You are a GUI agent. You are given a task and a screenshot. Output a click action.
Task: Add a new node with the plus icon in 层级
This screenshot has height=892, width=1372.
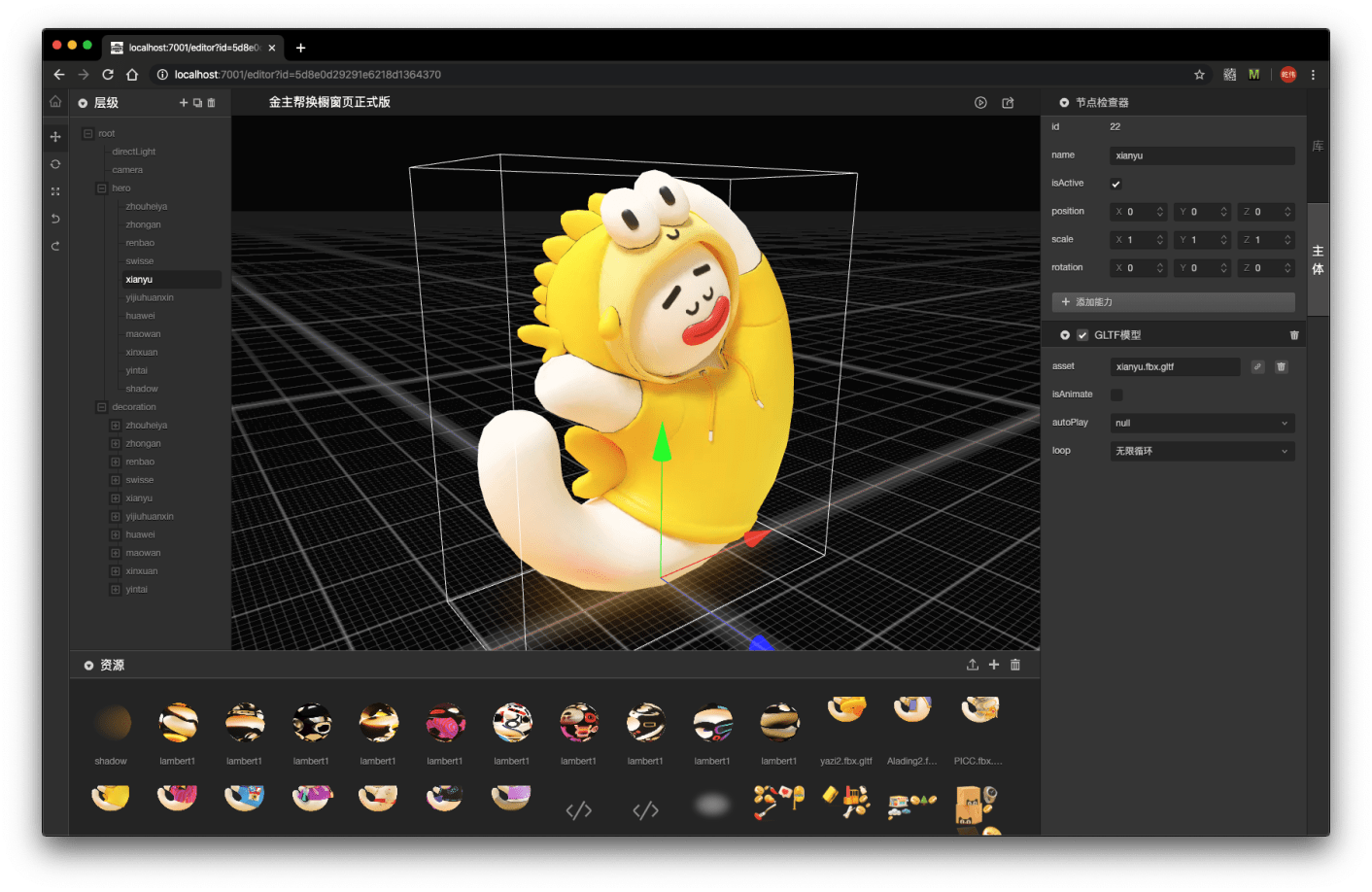(x=184, y=102)
